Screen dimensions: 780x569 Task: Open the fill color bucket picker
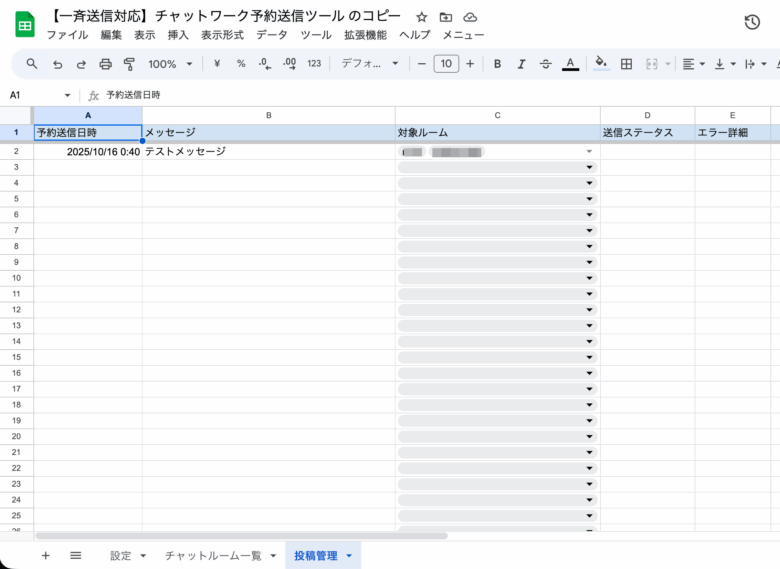[601, 64]
